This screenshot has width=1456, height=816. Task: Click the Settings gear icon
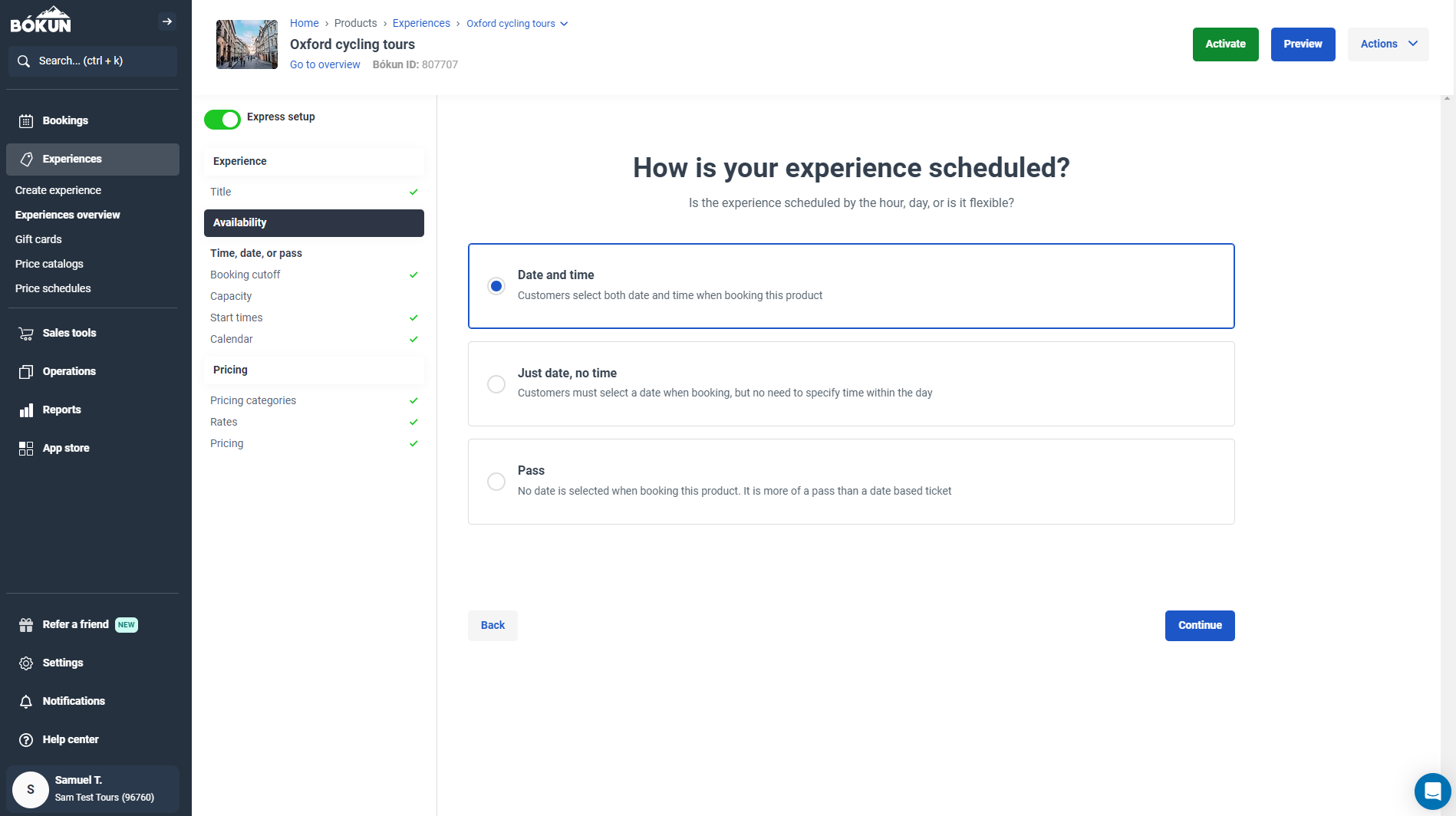(x=26, y=663)
